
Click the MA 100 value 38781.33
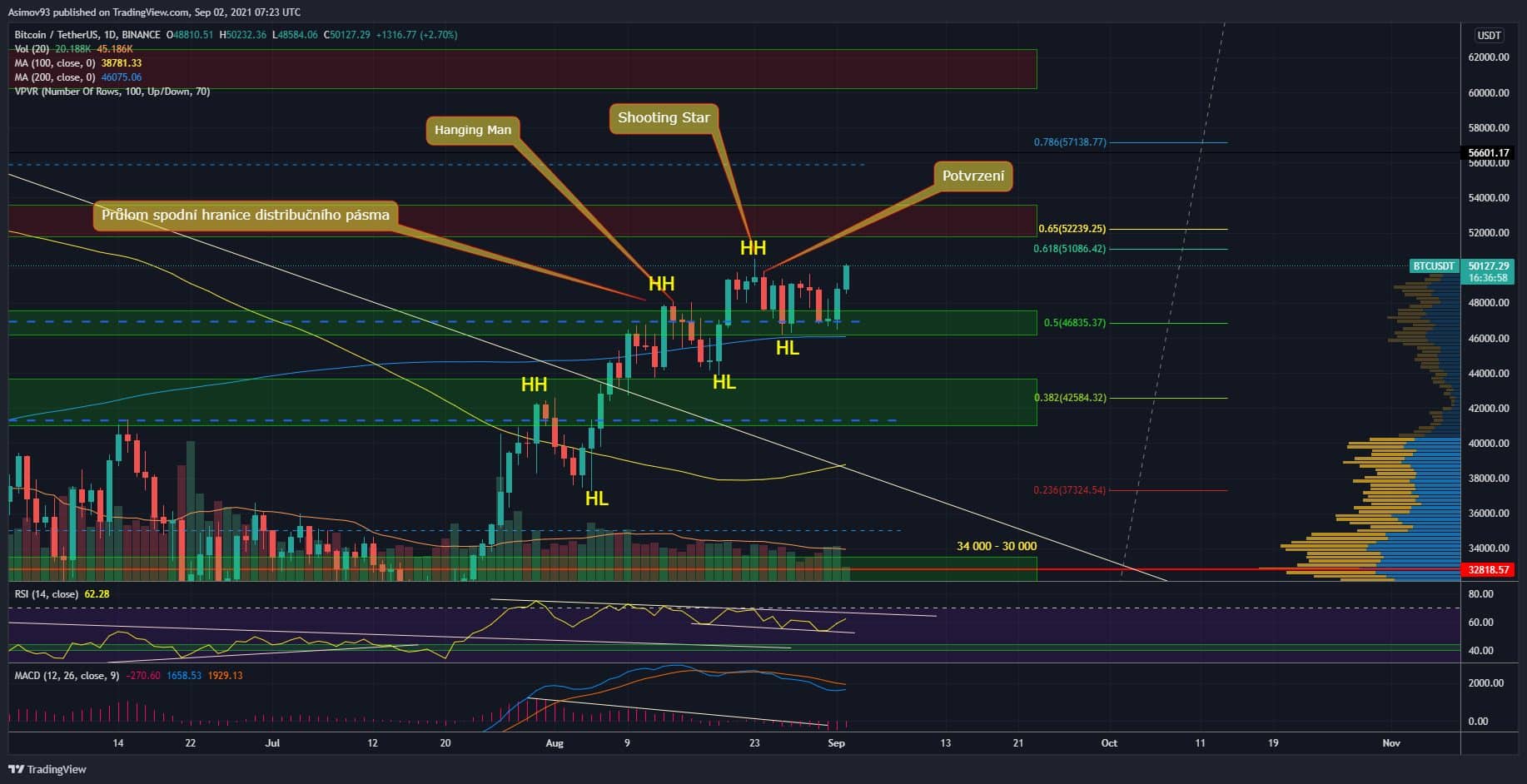click(x=122, y=63)
